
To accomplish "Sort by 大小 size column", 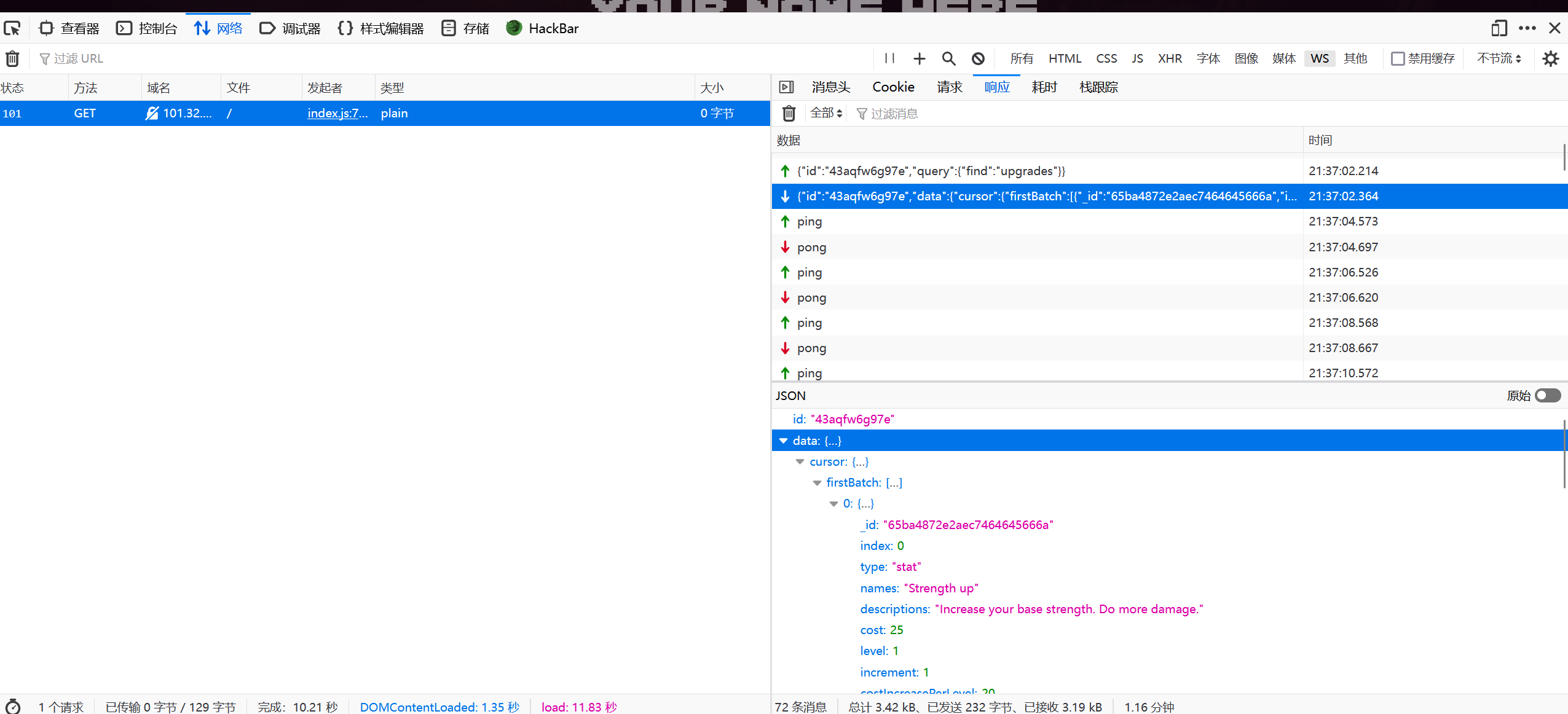I will (x=732, y=88).
